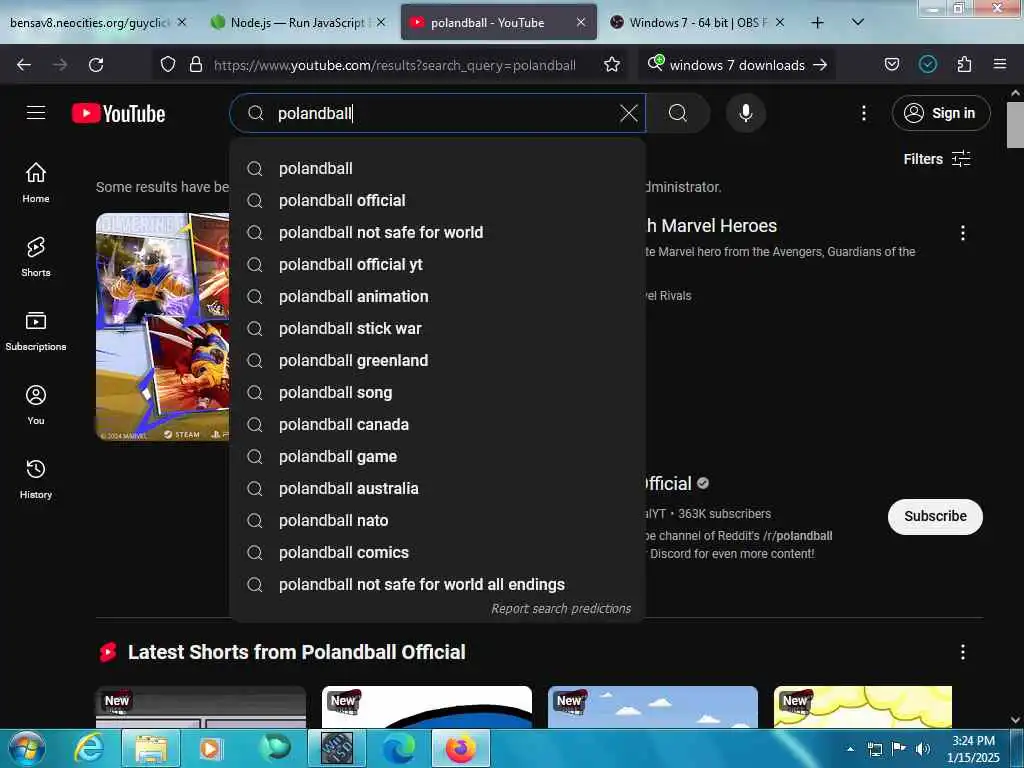
Task: Close the Node.js tab
Action: coord(381,23)
